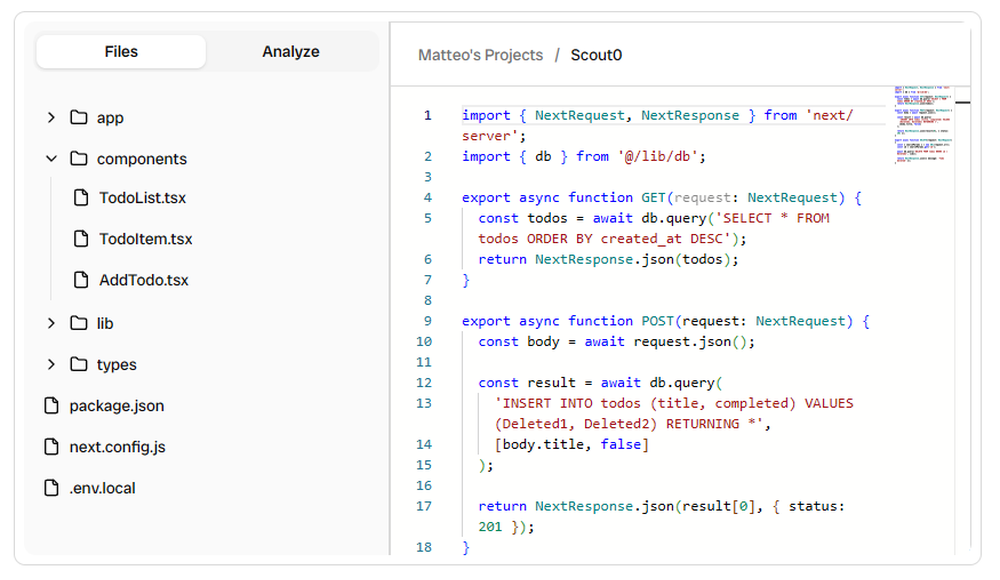Collapse the components folder

pos(52,158)
